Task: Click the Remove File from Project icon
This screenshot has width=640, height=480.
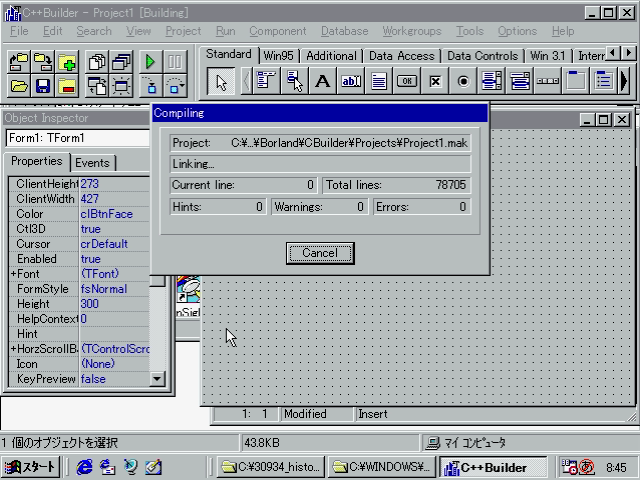Action: coord(67,86)
